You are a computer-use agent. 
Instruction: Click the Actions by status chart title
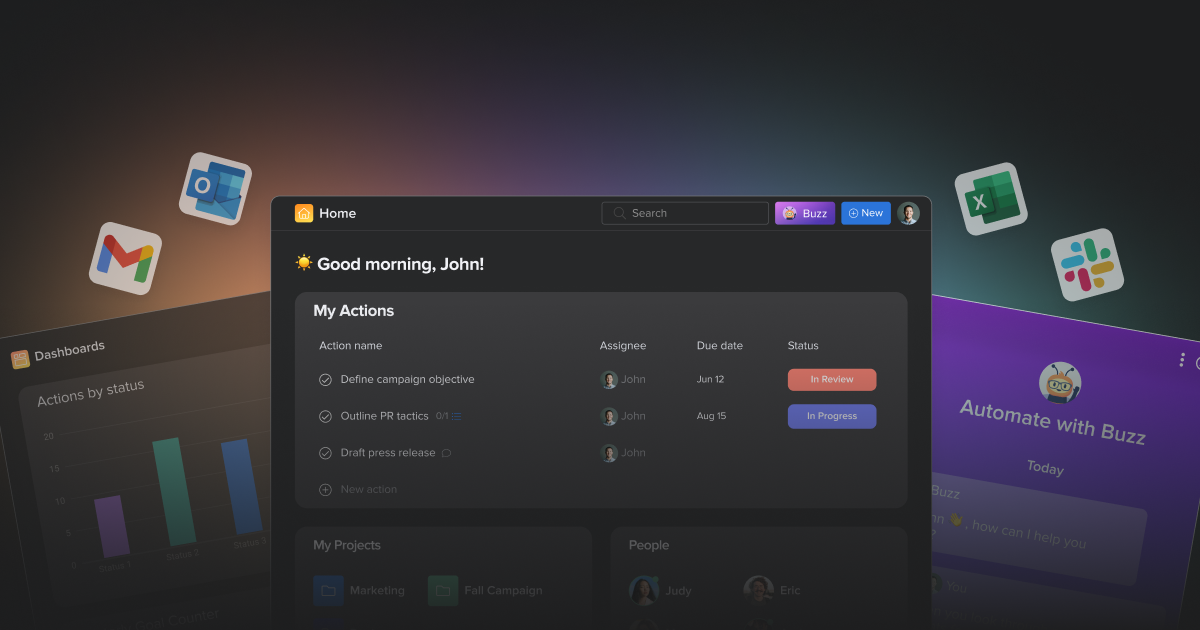pos(91,393)
